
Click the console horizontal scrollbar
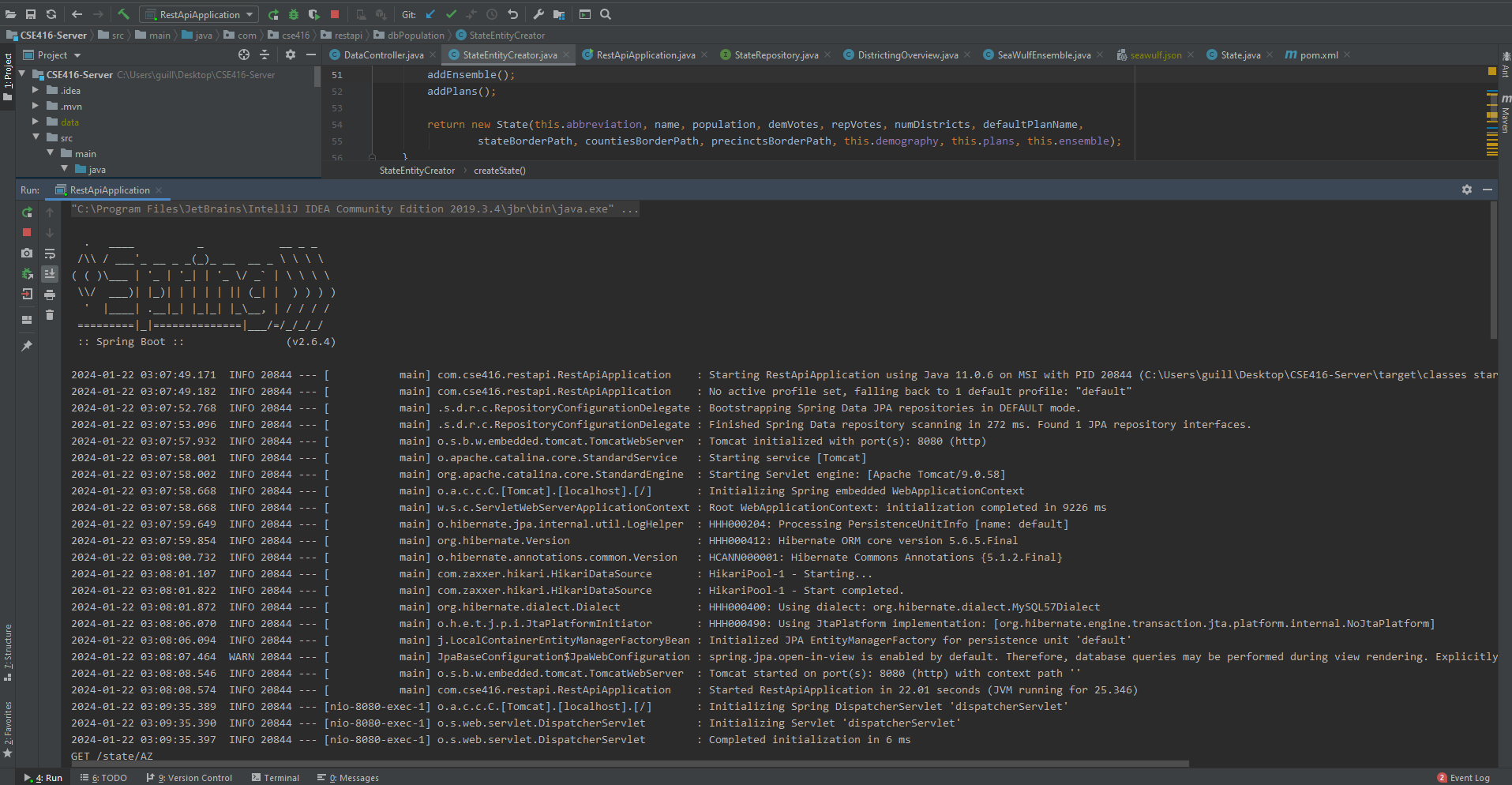(632, 764)
